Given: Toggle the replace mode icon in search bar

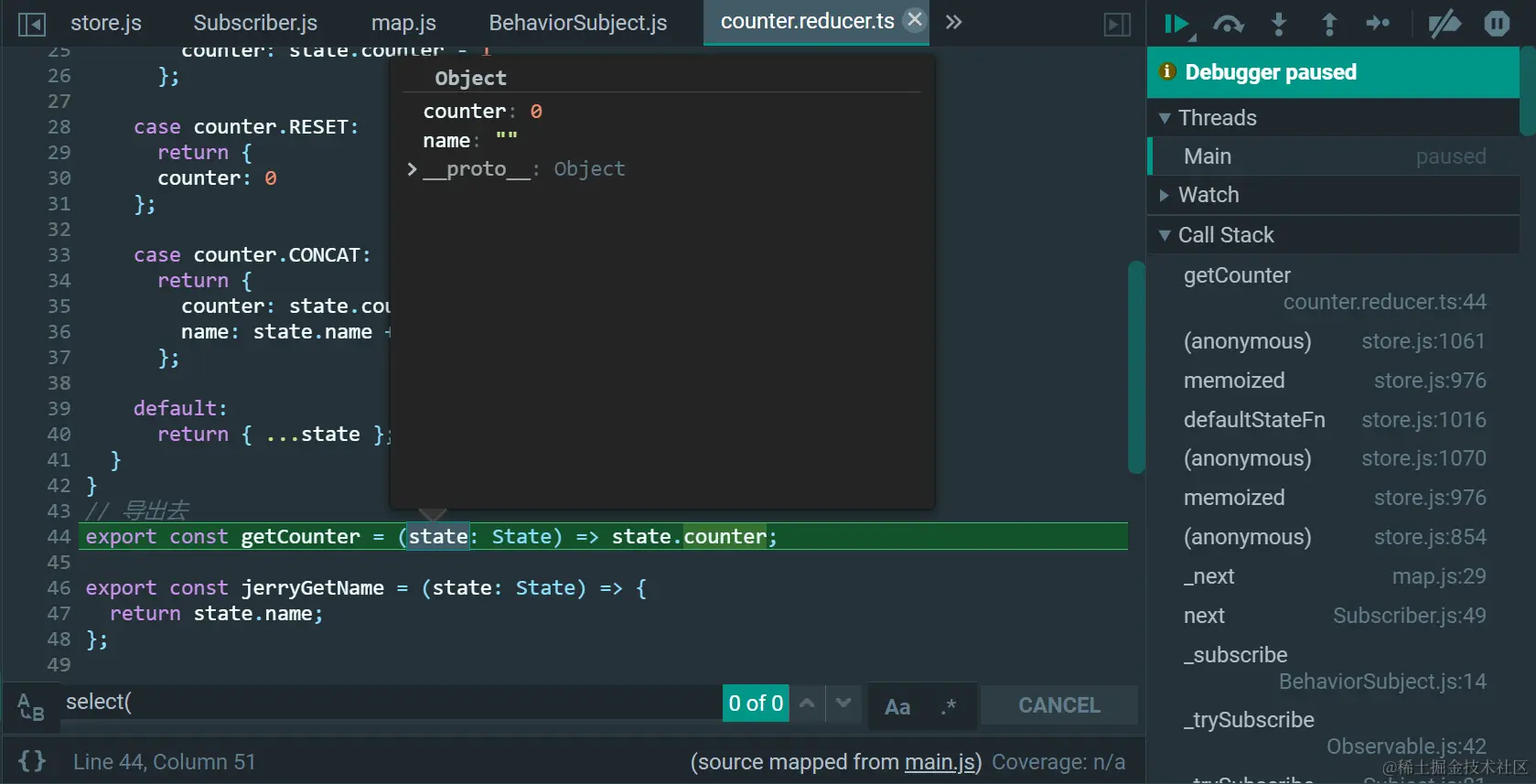Looking at the screenshot, I should (30, 706).
